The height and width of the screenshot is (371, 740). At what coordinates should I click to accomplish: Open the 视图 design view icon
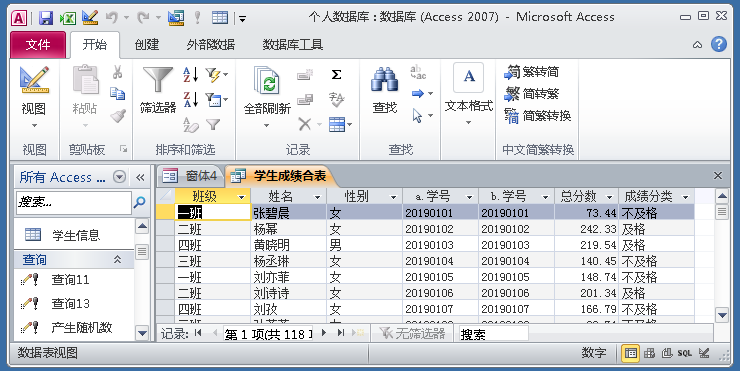tap(34, 79)
